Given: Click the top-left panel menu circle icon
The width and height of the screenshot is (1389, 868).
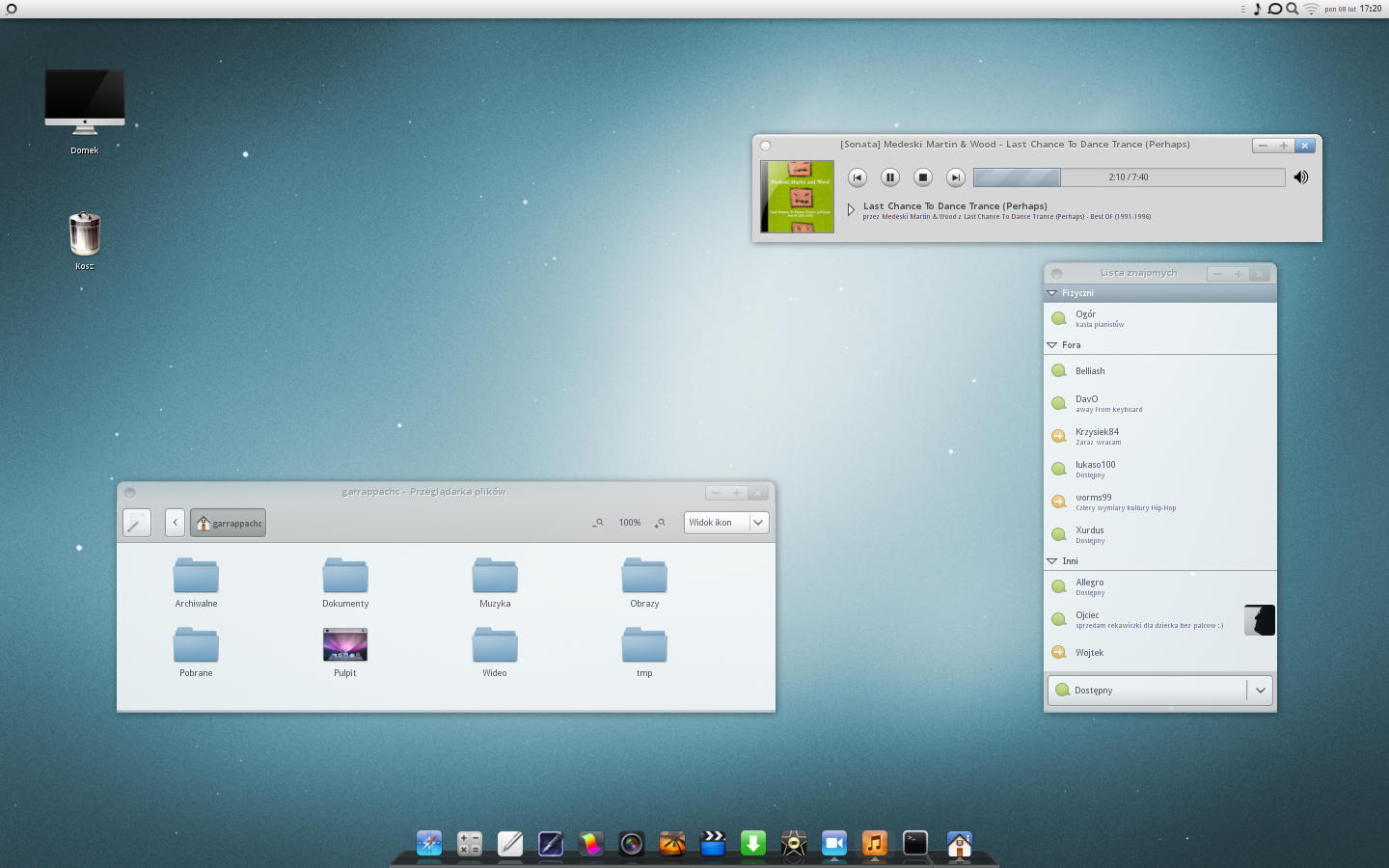Looking at the screenshot, I should (11, 9).
